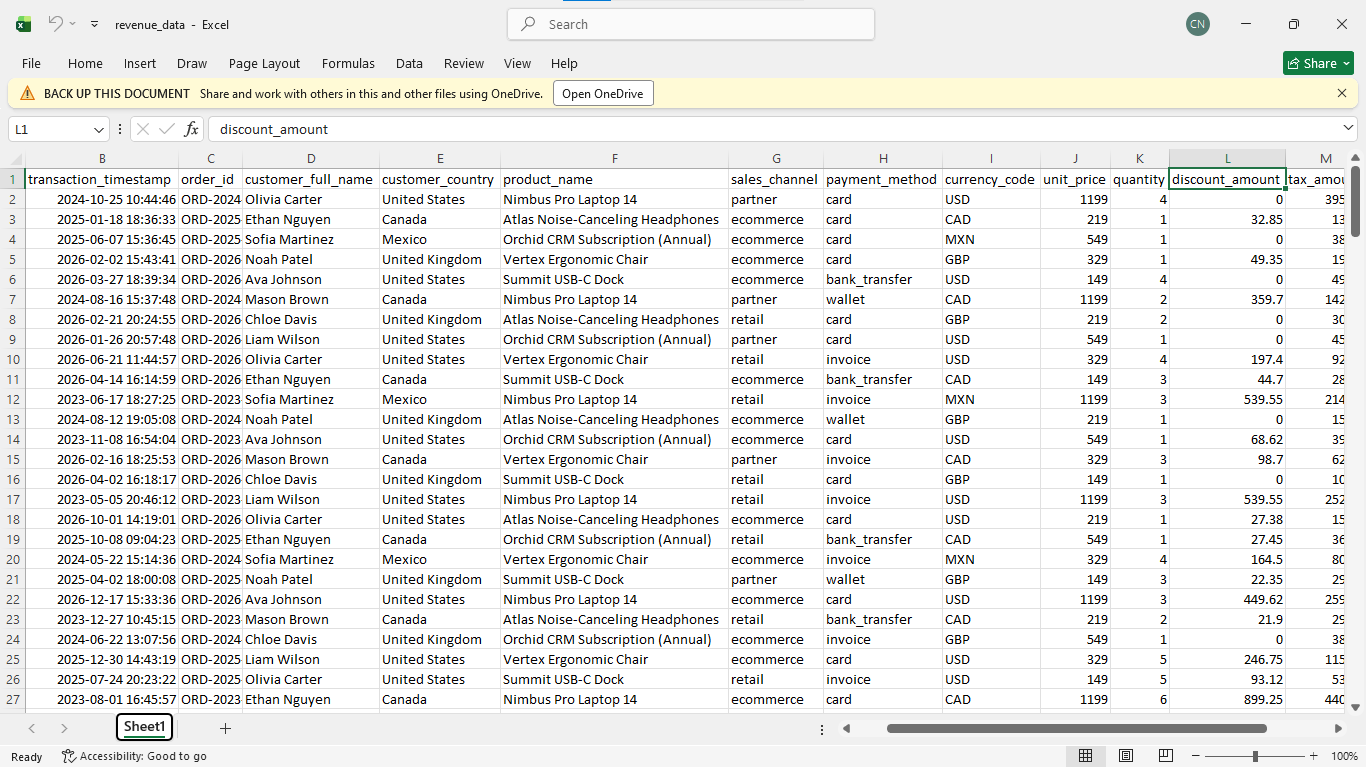Switch to Normal view icon
This screenshot has width=1366, height=768.
[1085, 756]
